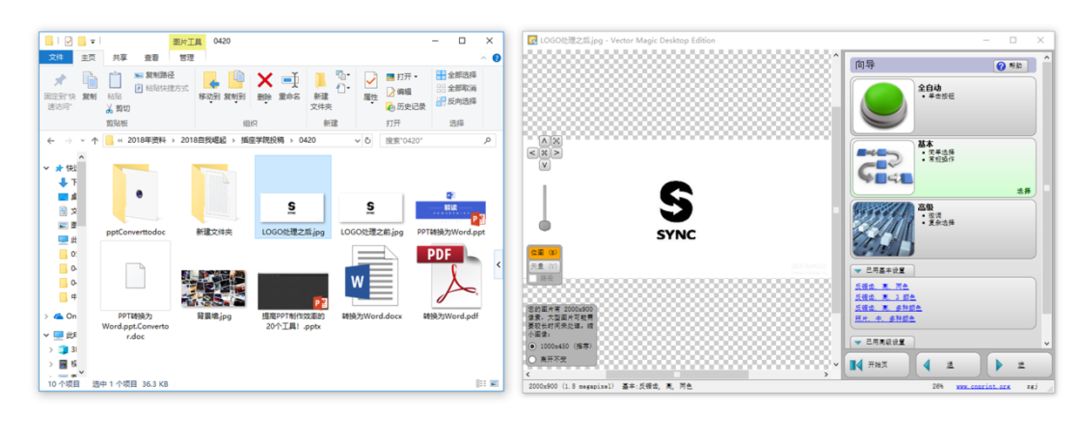The image size is (1080, 441).
Task: Click the pan-down arrow in Vector Magic preview
Action: click(x=544, y=165)
